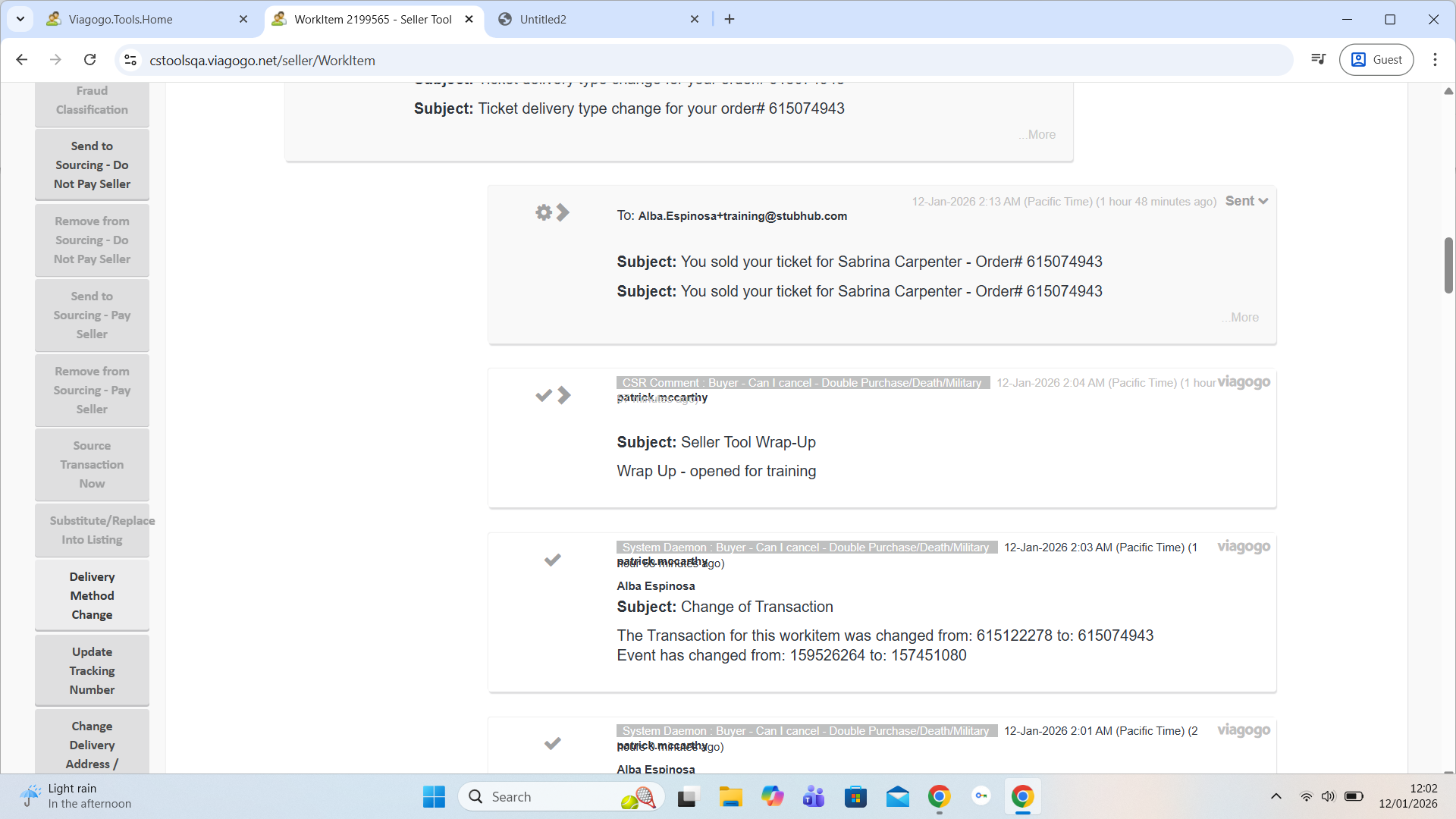Open File Explorer from taskbar

click(730, 797)
